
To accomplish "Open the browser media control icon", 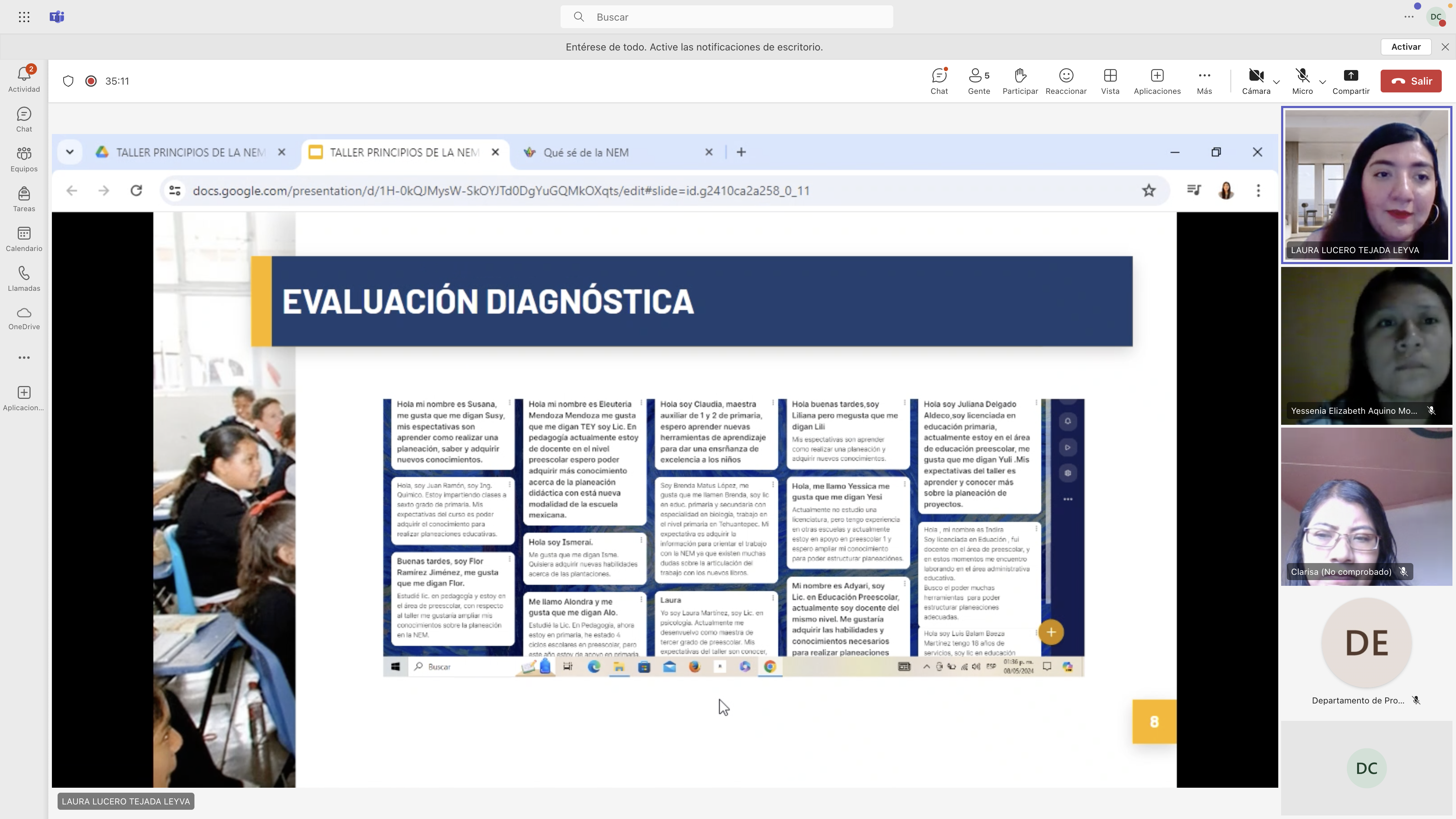I will coord(1194,191).
